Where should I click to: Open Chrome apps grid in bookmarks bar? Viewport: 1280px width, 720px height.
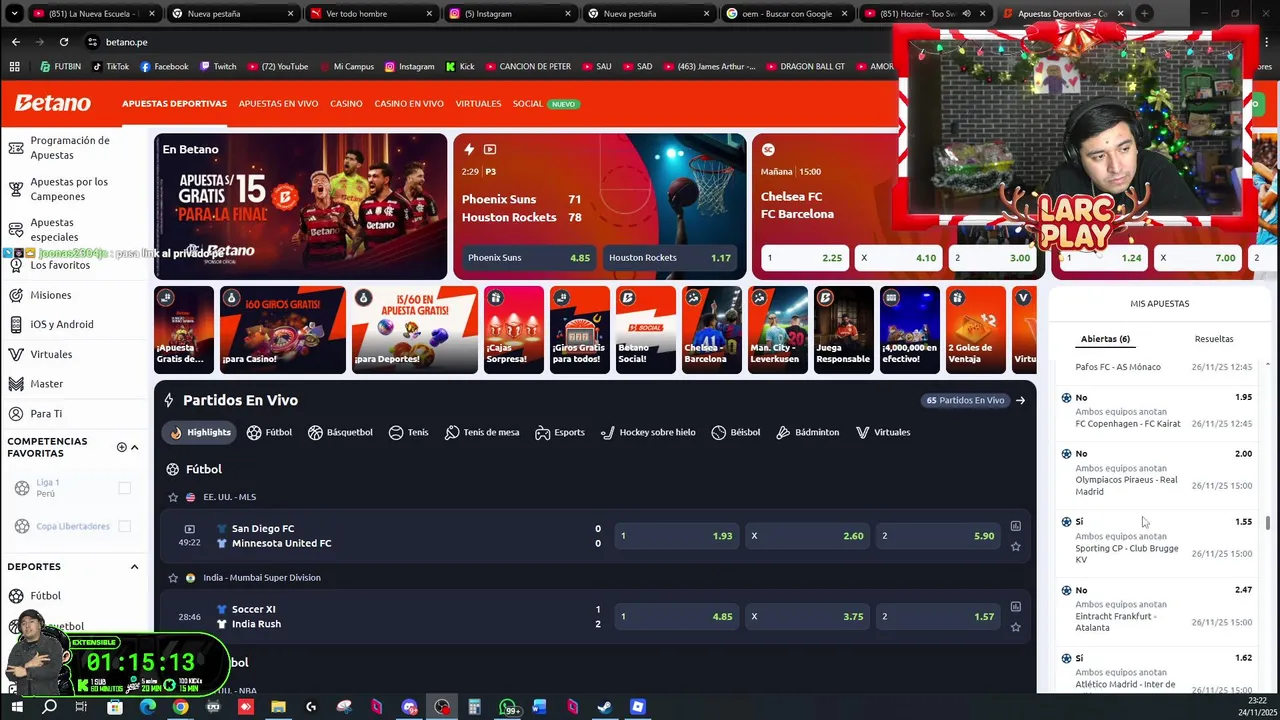14,67
